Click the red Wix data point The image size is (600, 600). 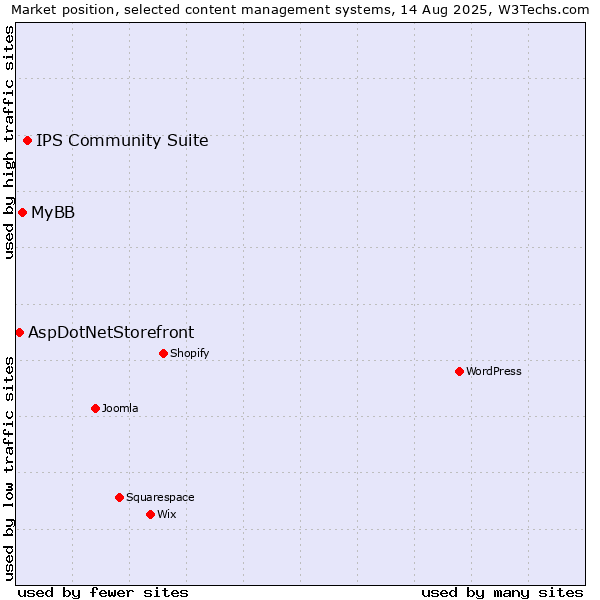pyautogui.click(x=150, y=514)
